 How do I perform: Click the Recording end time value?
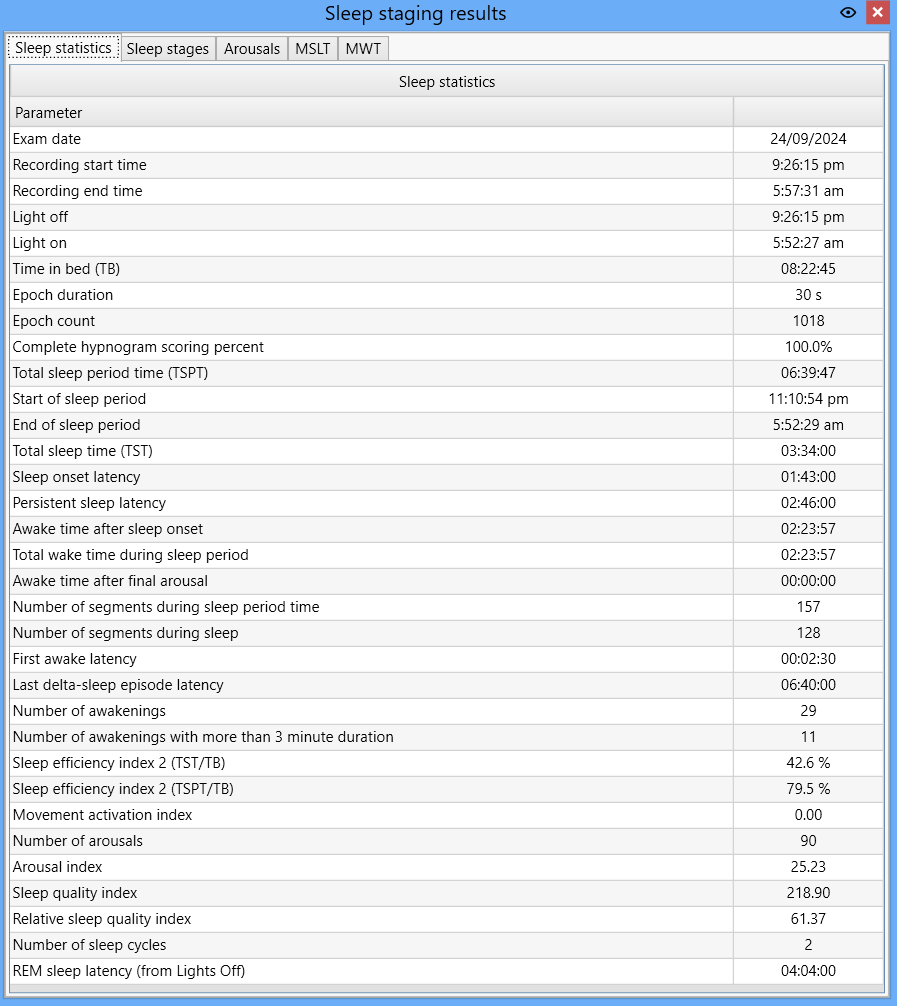click(808, 191)
